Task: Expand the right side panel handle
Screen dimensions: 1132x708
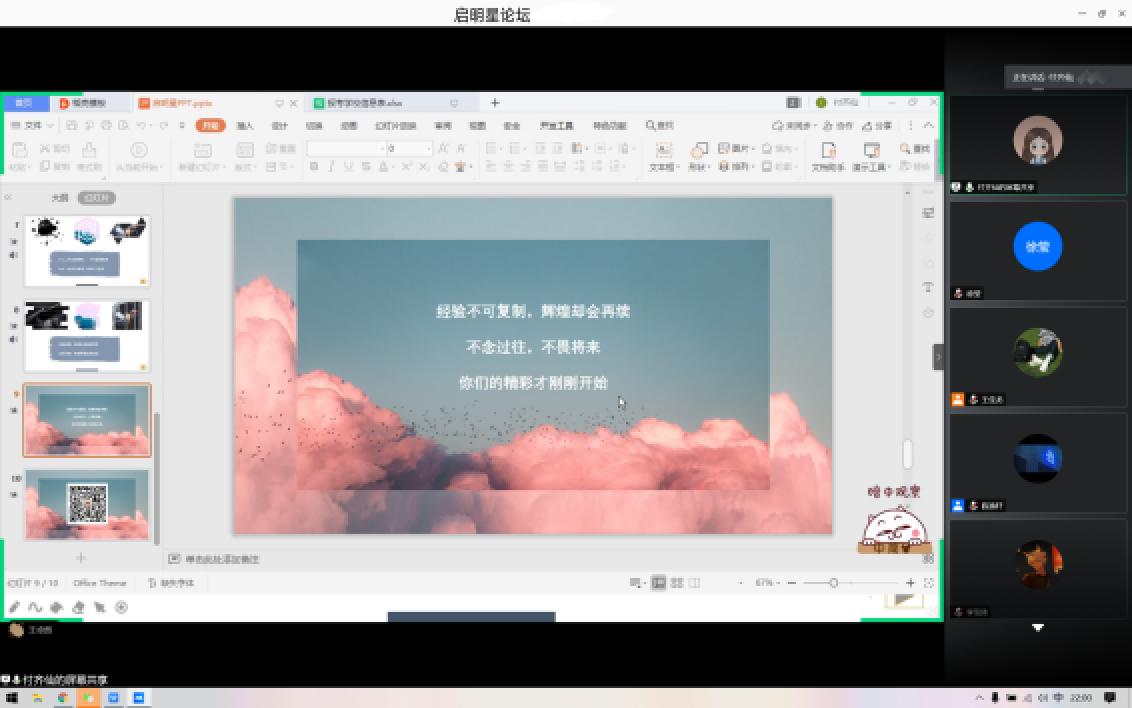Action: point(938,357)
